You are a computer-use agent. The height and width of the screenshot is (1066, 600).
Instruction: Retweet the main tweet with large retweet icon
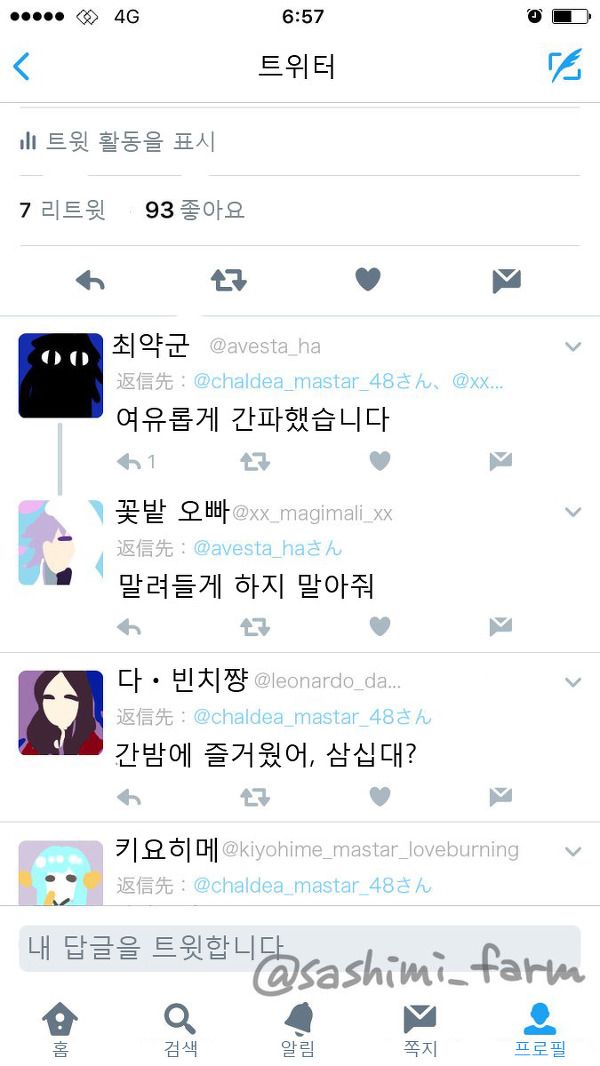pos(228,280)
